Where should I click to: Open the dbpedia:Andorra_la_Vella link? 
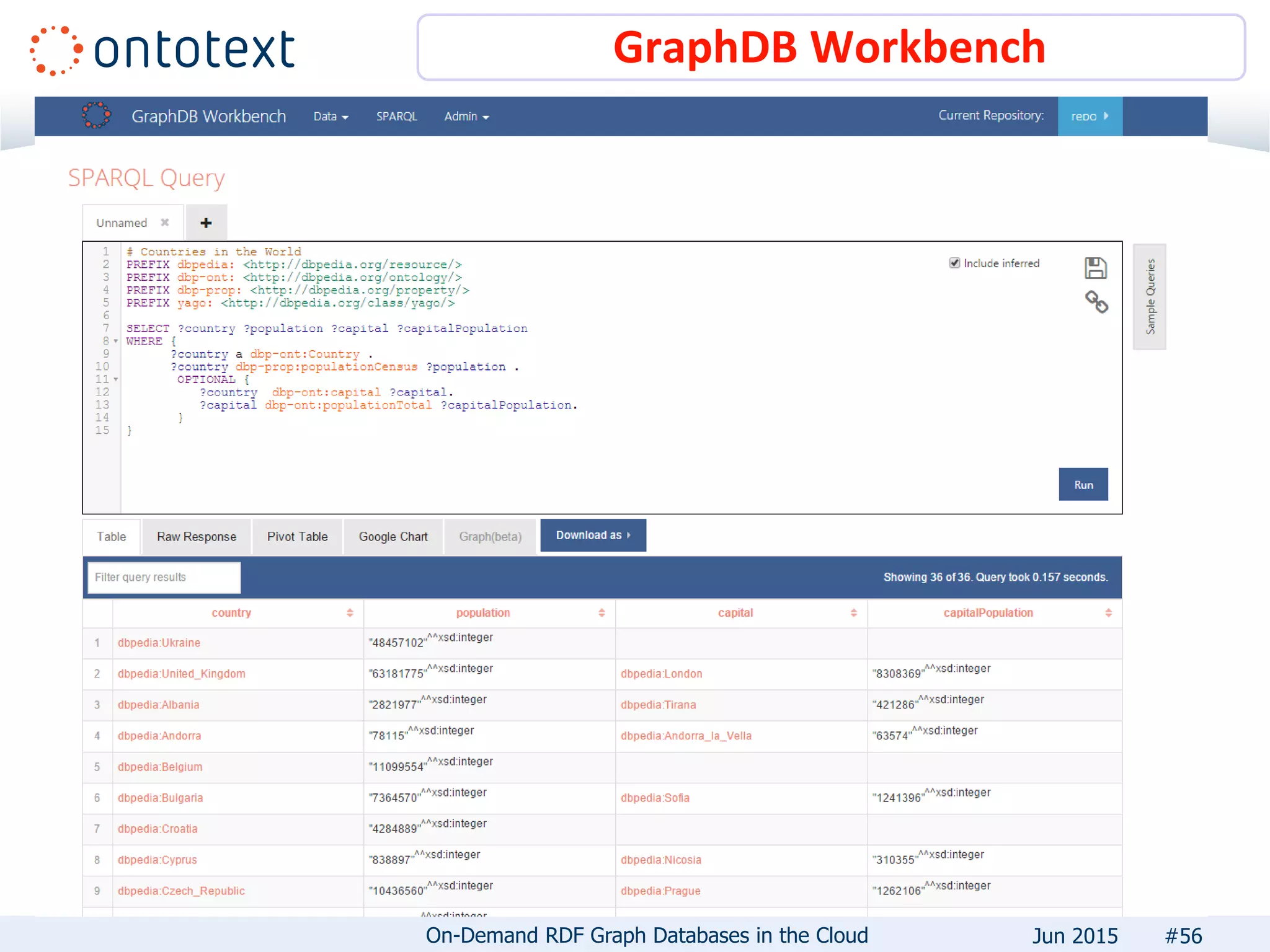[686, 736]
